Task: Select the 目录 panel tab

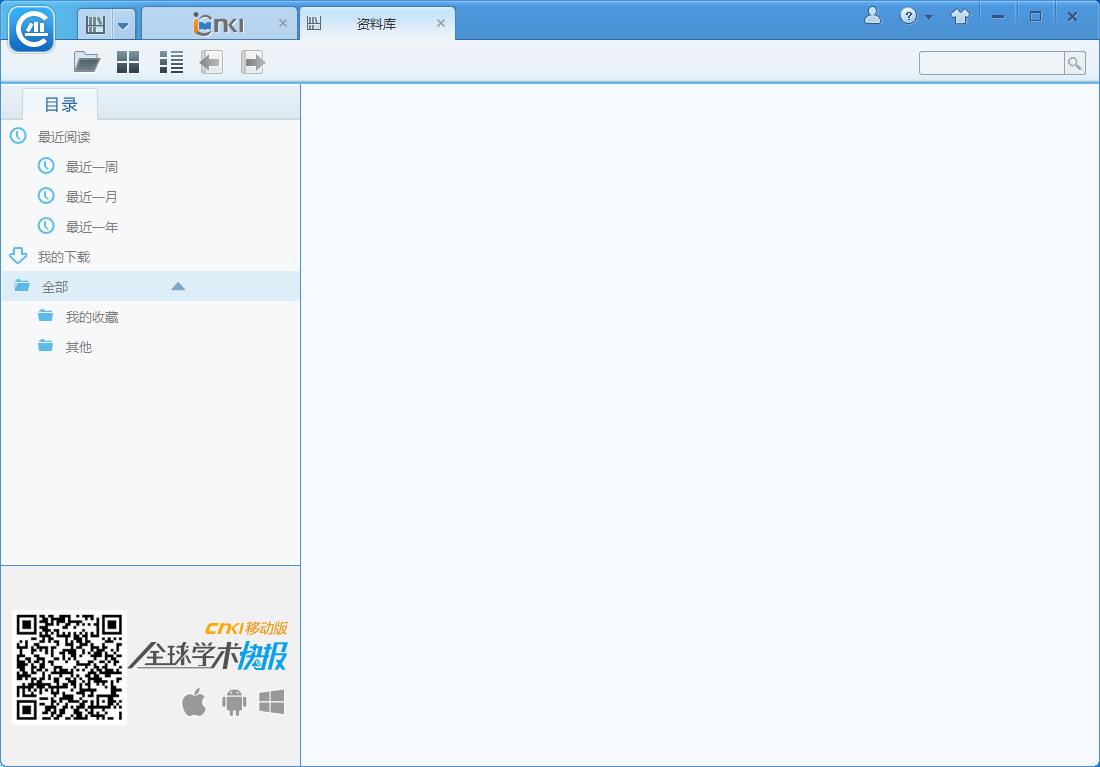Action: 60,105
